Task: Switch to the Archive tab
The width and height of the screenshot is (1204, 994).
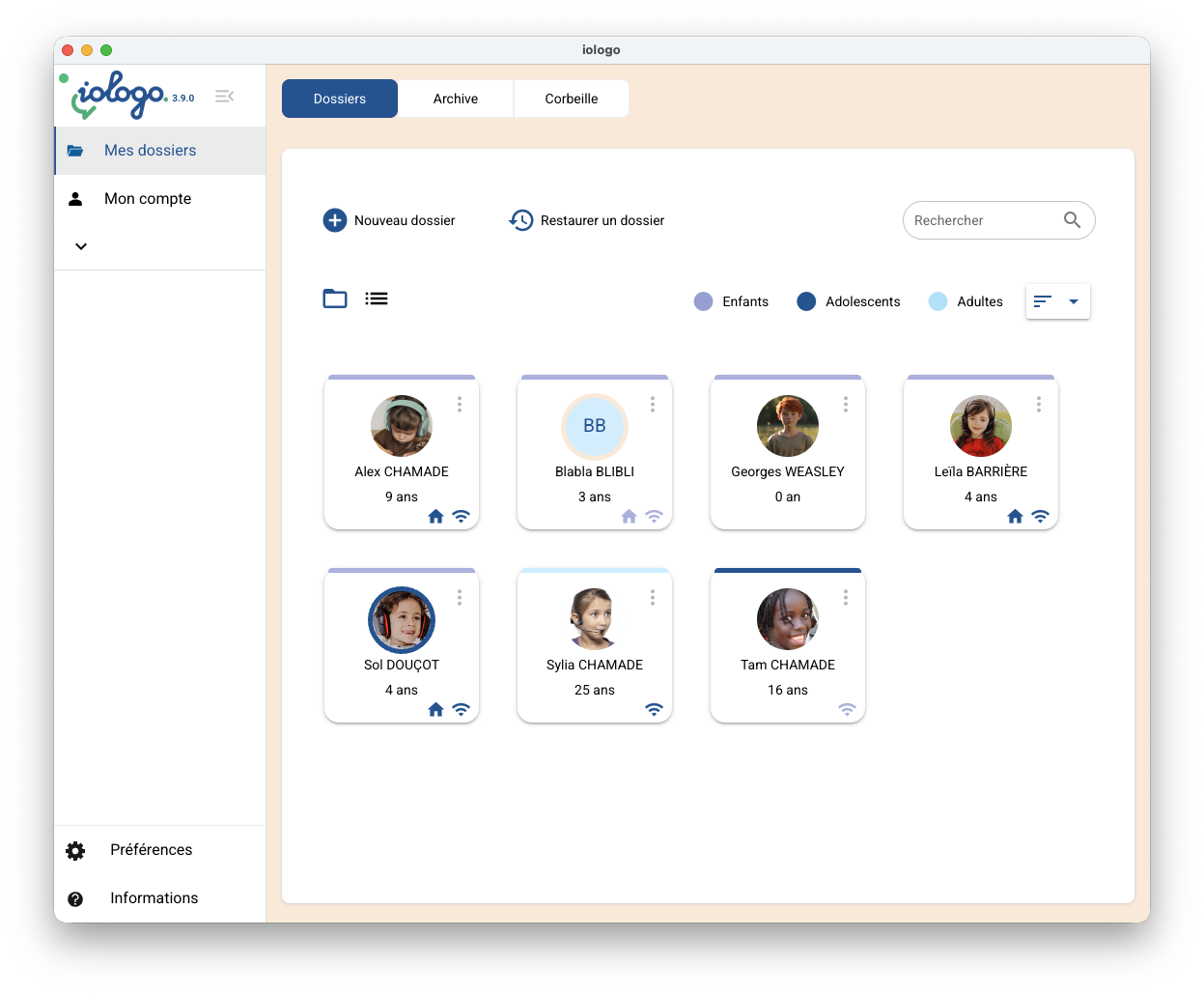Action: pos(456,99)
